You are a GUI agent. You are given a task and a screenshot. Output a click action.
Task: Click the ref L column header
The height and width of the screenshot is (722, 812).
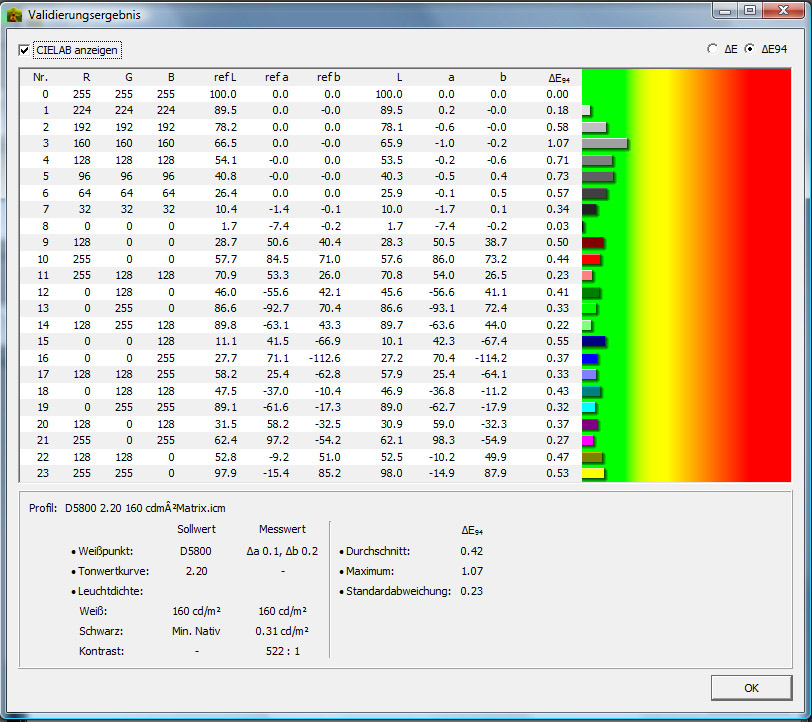click(x=225, y=77)
